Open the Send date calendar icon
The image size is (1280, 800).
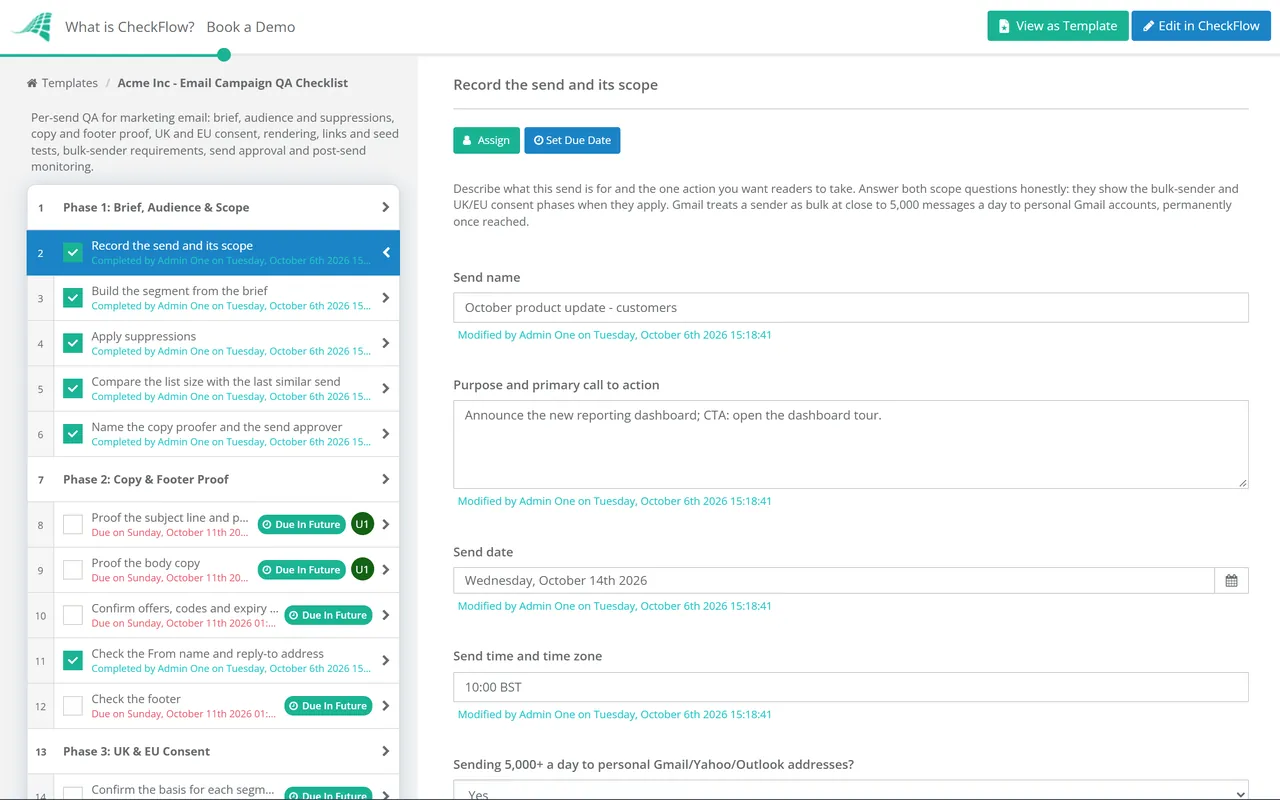(1231, 580)
